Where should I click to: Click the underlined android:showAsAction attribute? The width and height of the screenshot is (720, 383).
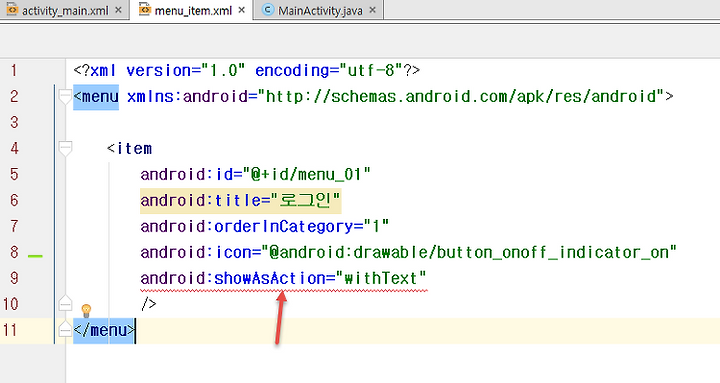(x=284, y=278)
